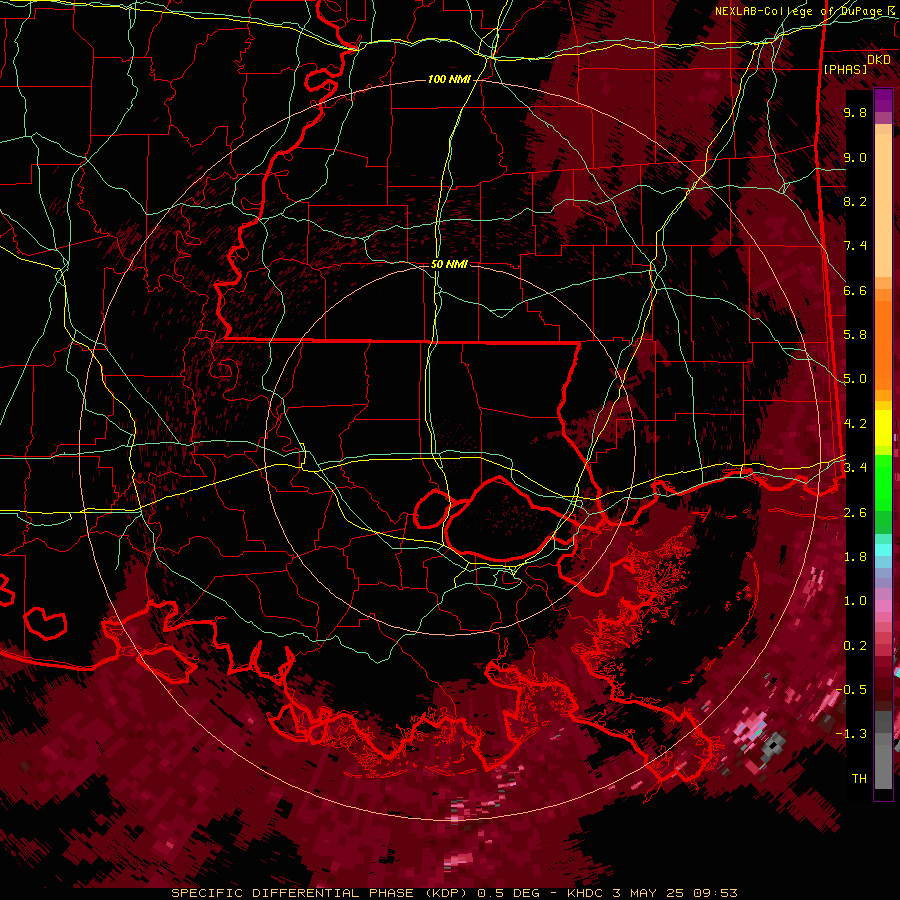Click the 7.4 value on the color scale
This screenshot has height=900, width=900.
(x=855, y=246)
